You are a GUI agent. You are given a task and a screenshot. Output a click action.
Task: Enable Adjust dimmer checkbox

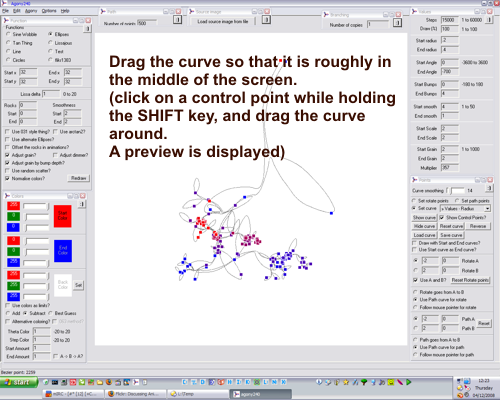[x=55, y=155]
